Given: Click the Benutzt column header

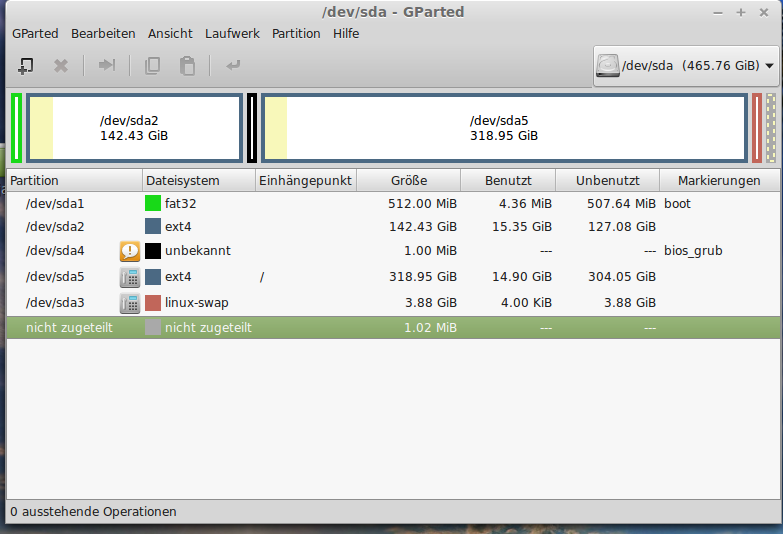Looking at the screenshot, I should (508, 180).
